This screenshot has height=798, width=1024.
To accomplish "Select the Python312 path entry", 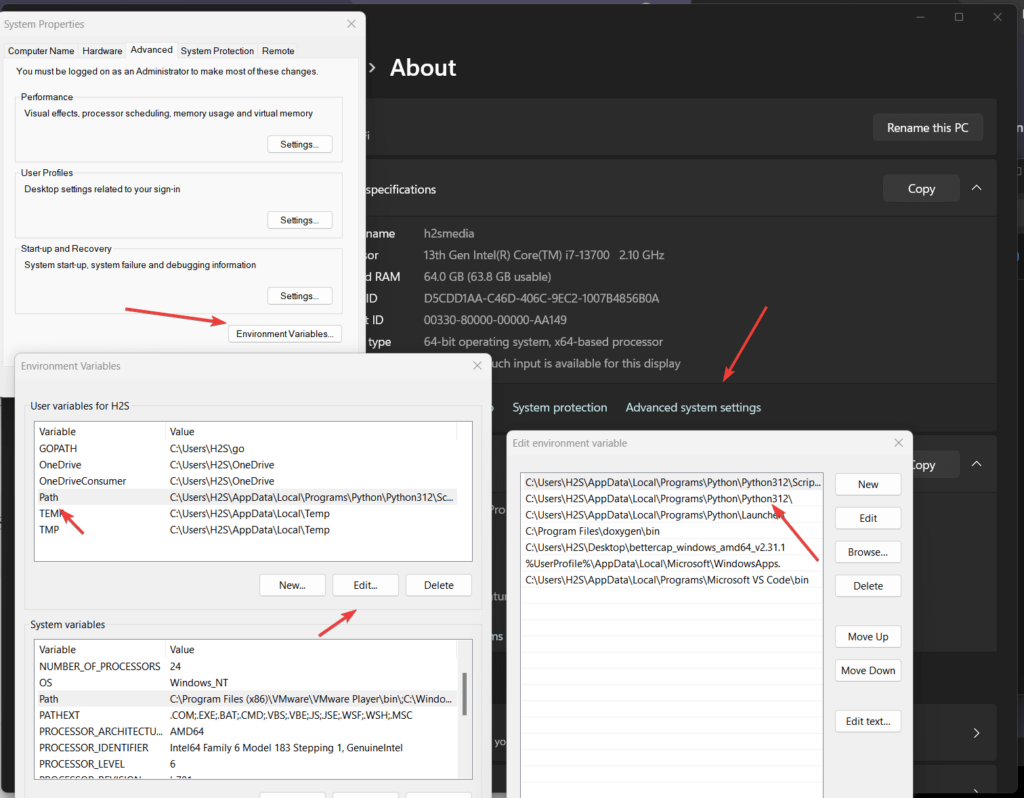I will pyautogui.click(x=659, y=499).
